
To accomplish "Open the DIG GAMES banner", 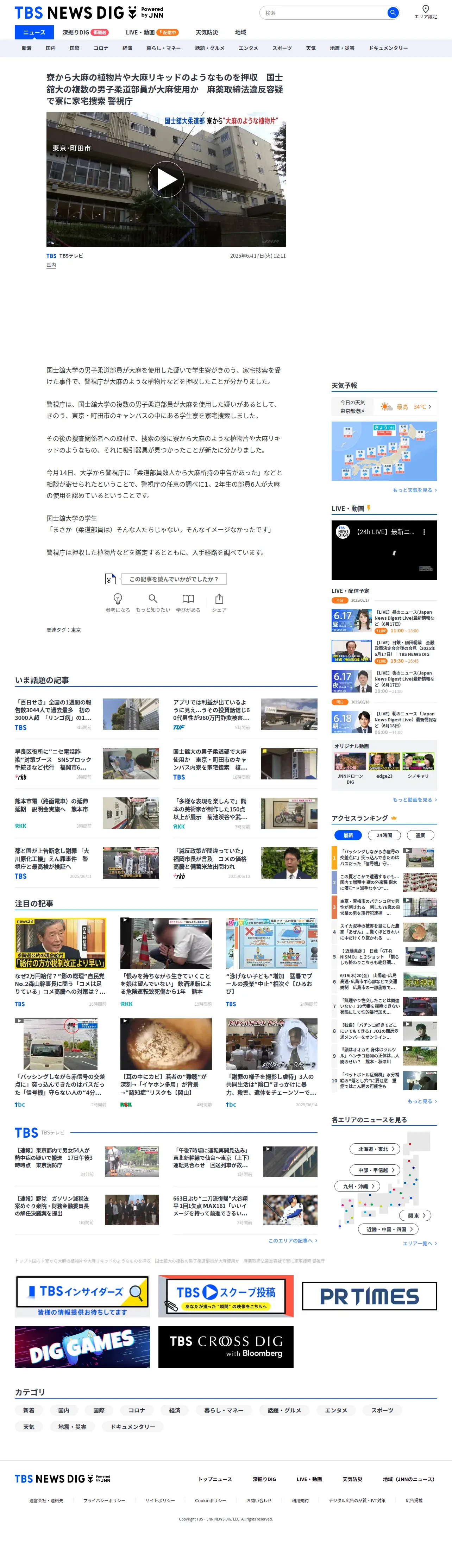I will pyautogui.click(x=82, y=1347).
